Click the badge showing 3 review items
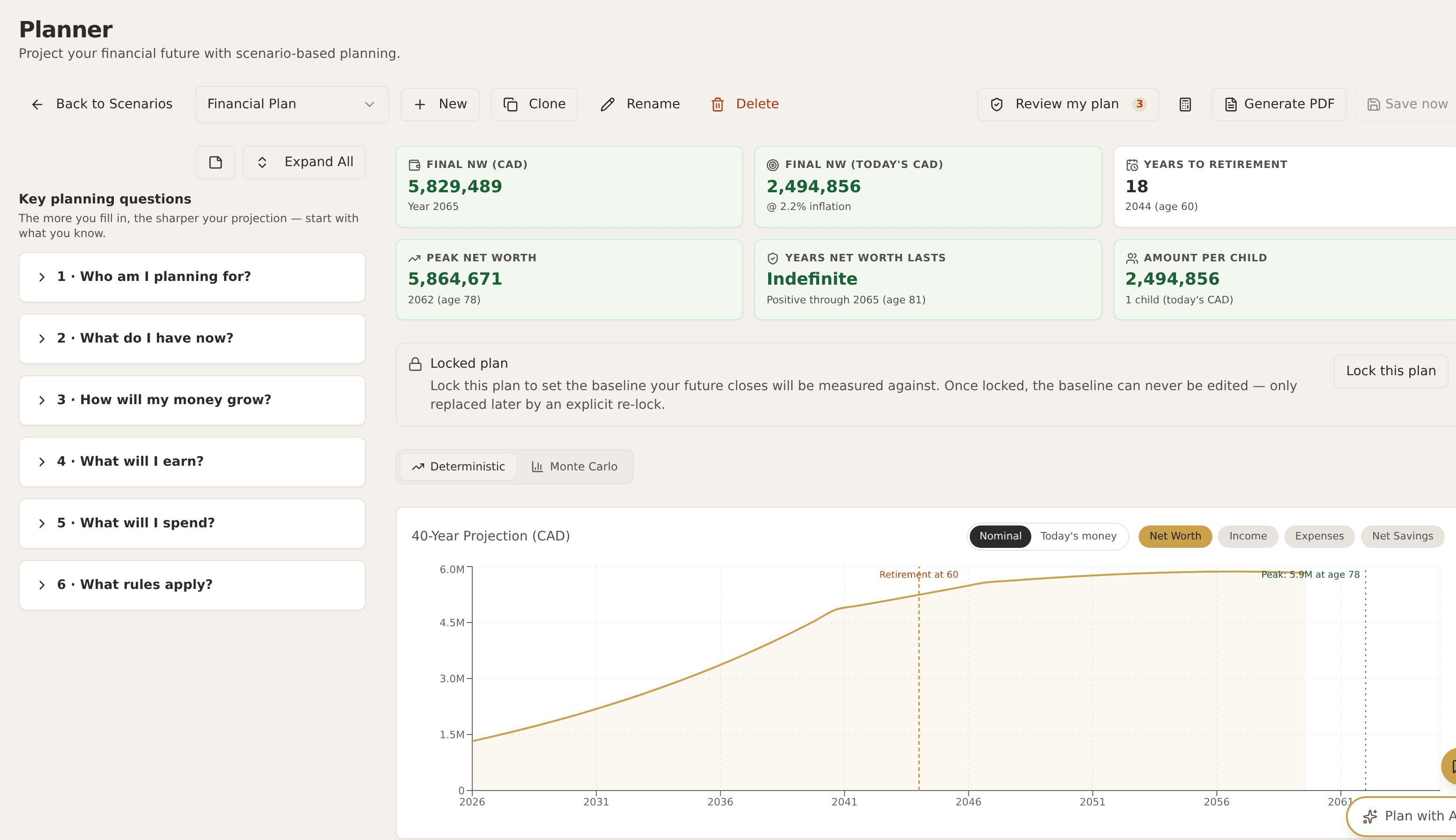The image size is (1456, 840). [1139, 105]
